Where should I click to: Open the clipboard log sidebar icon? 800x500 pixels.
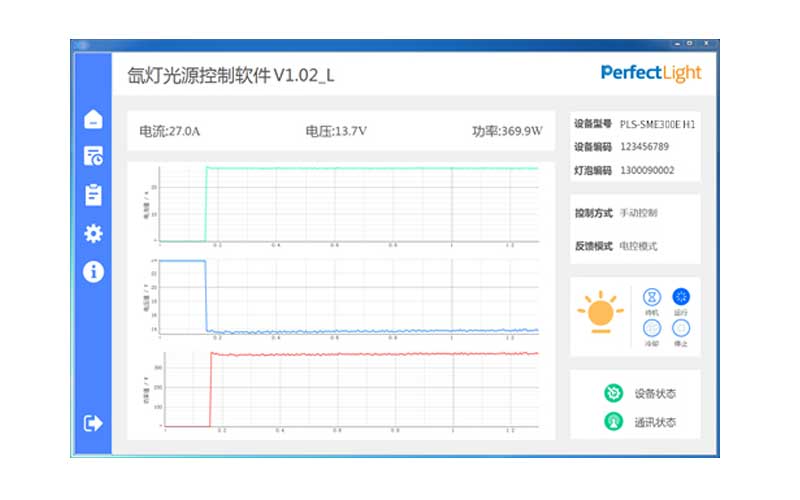[93, 194]
